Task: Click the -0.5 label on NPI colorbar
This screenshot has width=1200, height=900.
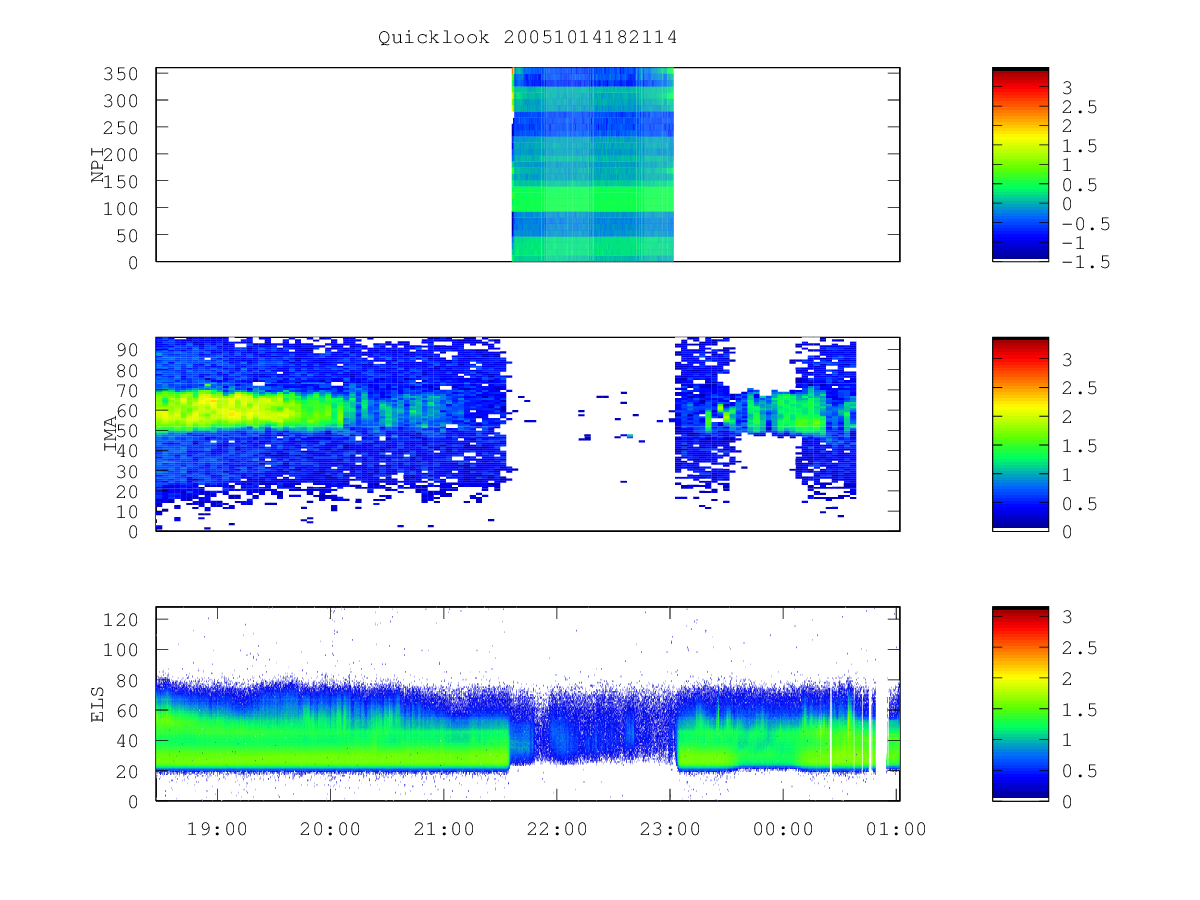Action: [1085, 223]
